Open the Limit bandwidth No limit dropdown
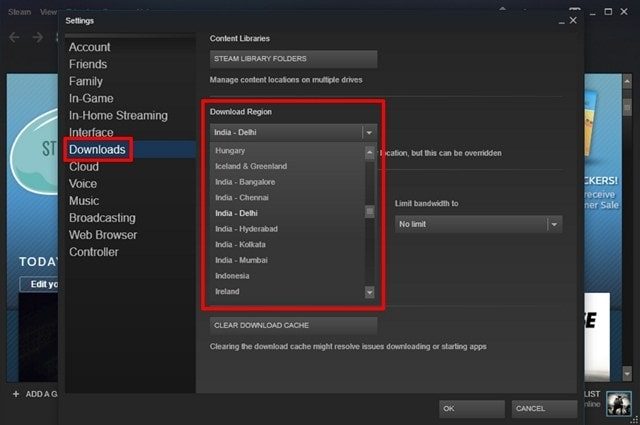Image resolution: width=640 pixels, height=425 pixels. pyautogui.click(x=478, y=224)
